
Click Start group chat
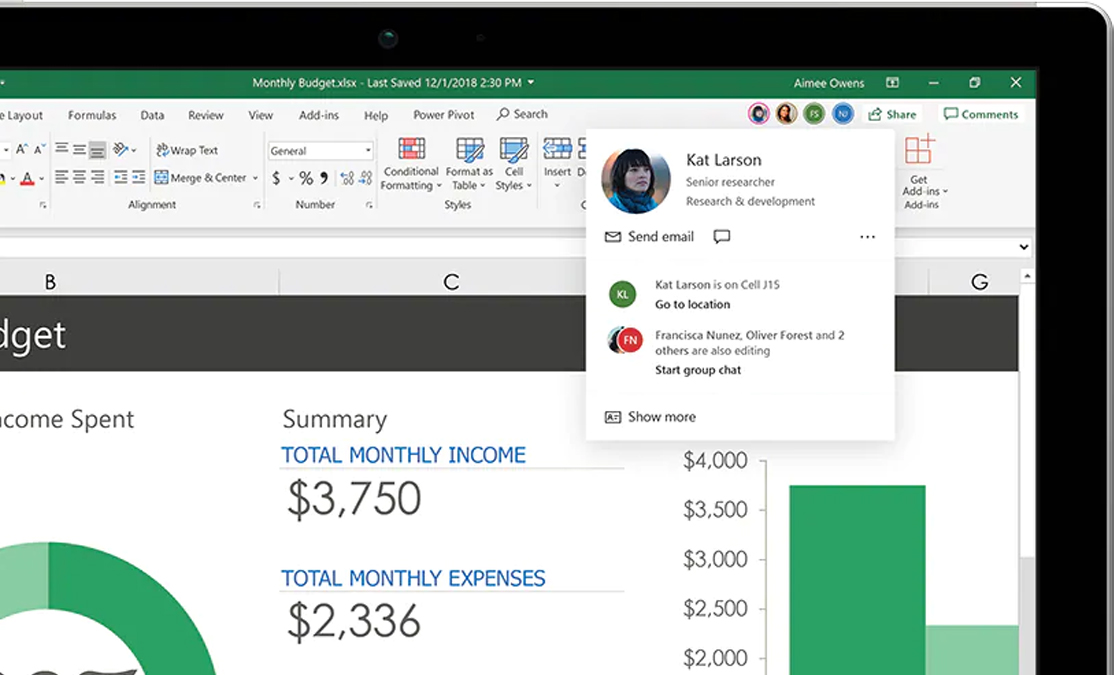[698, 369]
